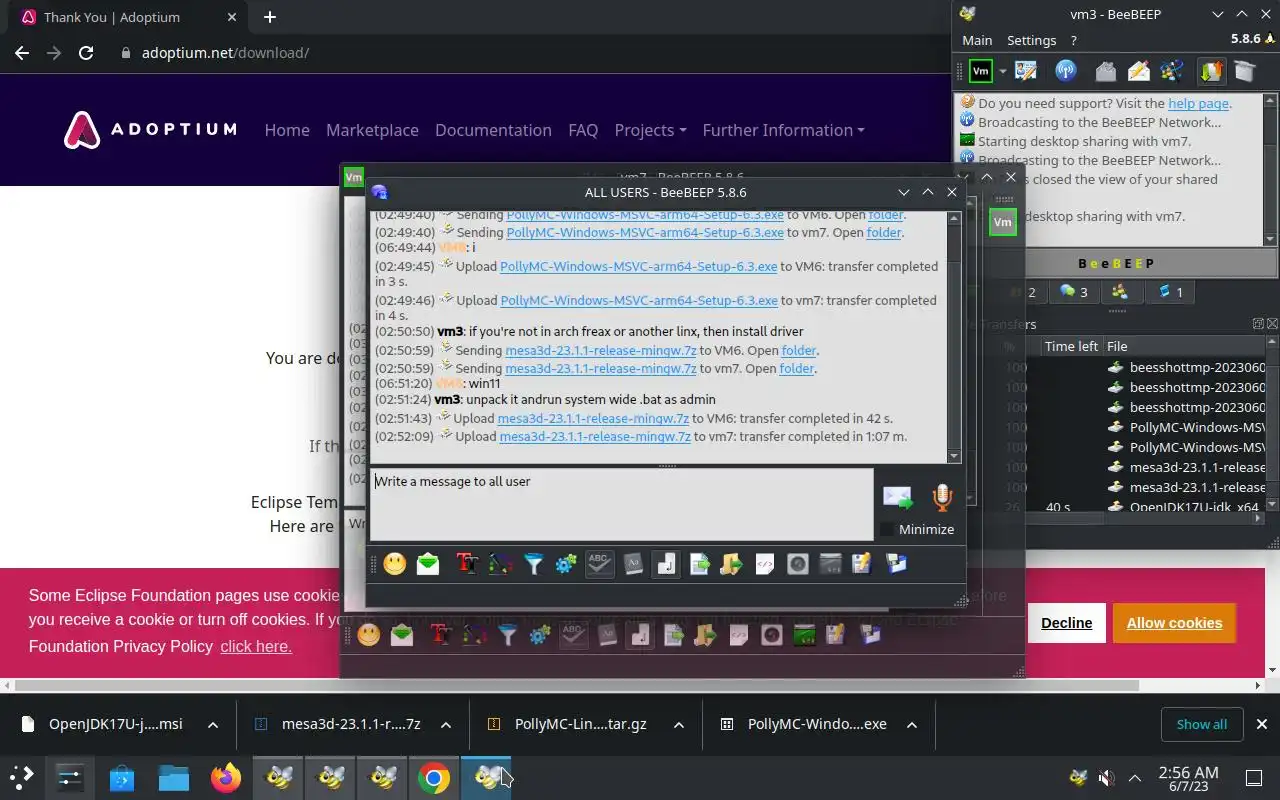Switch to the tab showing blue icon and 1
1280x800 pixels.
point(1171,292)
